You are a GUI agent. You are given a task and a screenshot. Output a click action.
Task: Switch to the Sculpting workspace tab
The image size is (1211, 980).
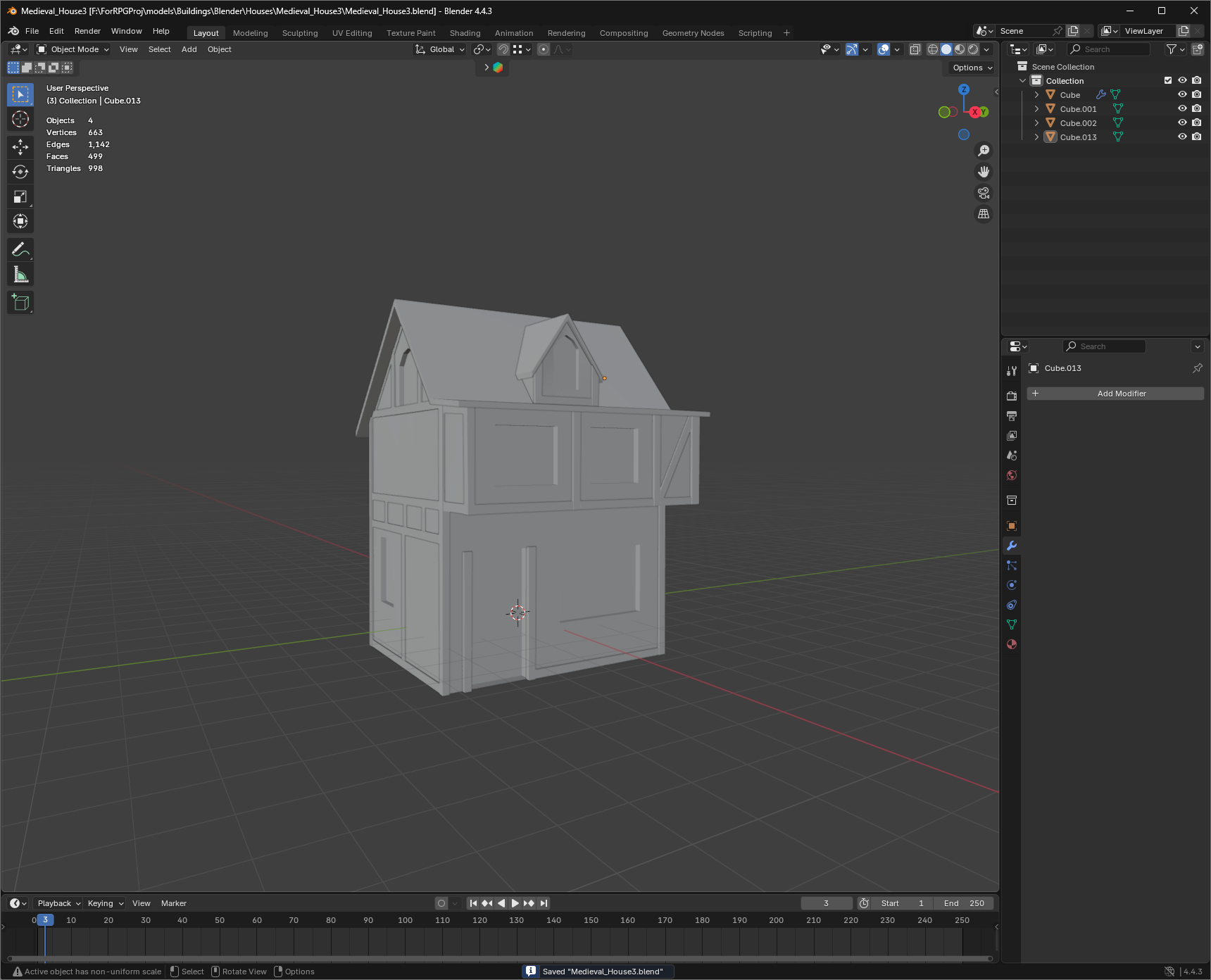tap(300, 33)
